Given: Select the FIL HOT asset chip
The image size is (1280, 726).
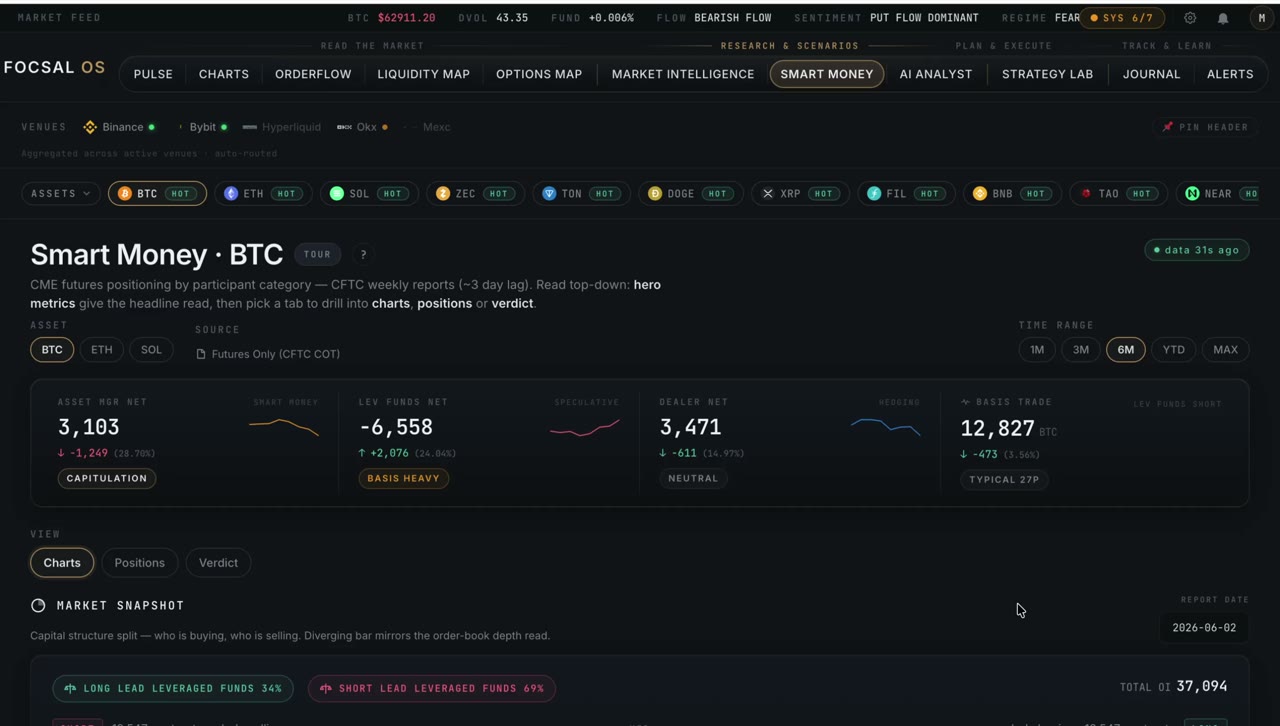Looking at the screenshot, I should click(x=906, y=194).
